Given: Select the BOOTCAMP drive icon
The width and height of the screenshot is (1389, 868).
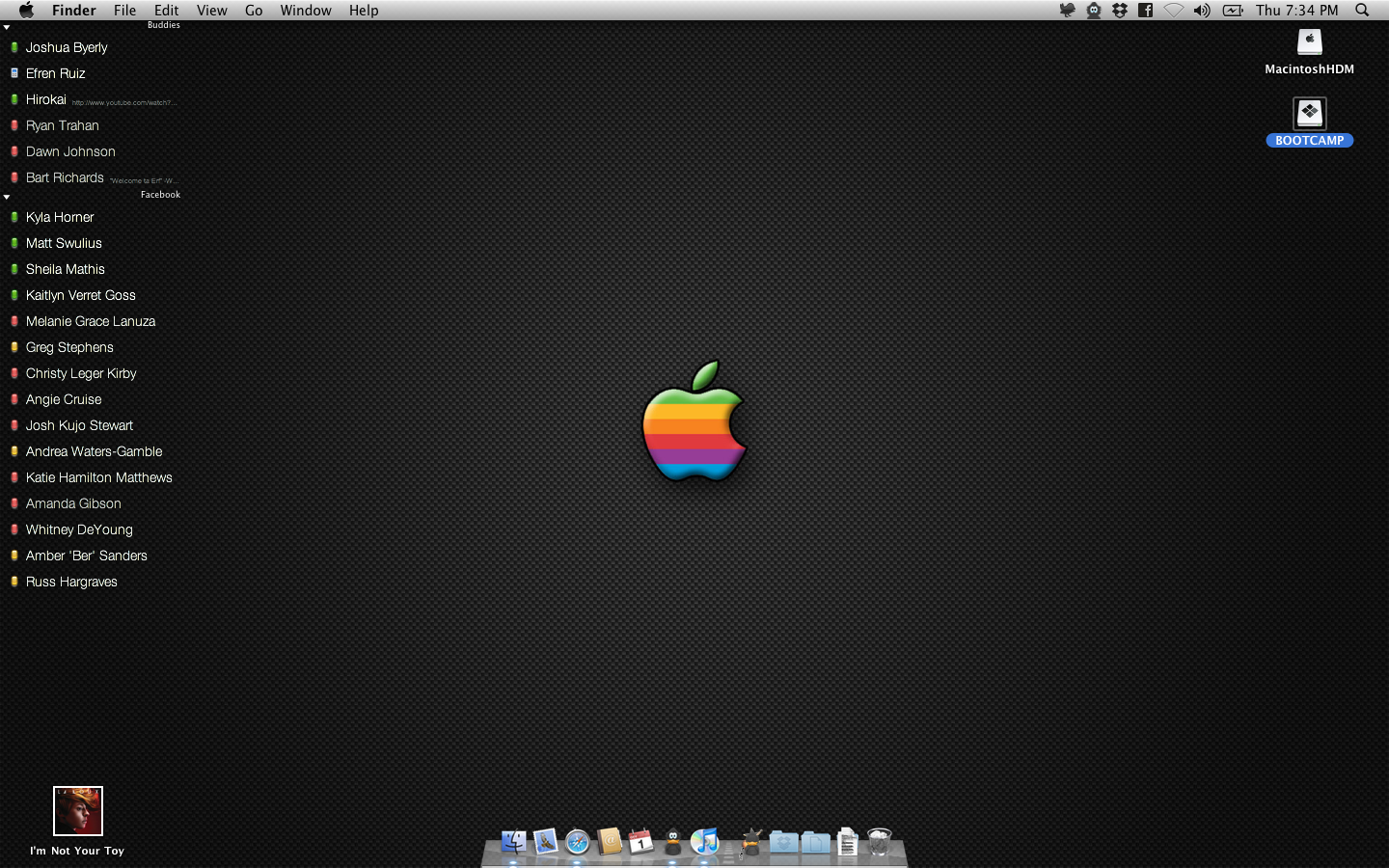Looking at the screenshot, I should coord(1310,114).
